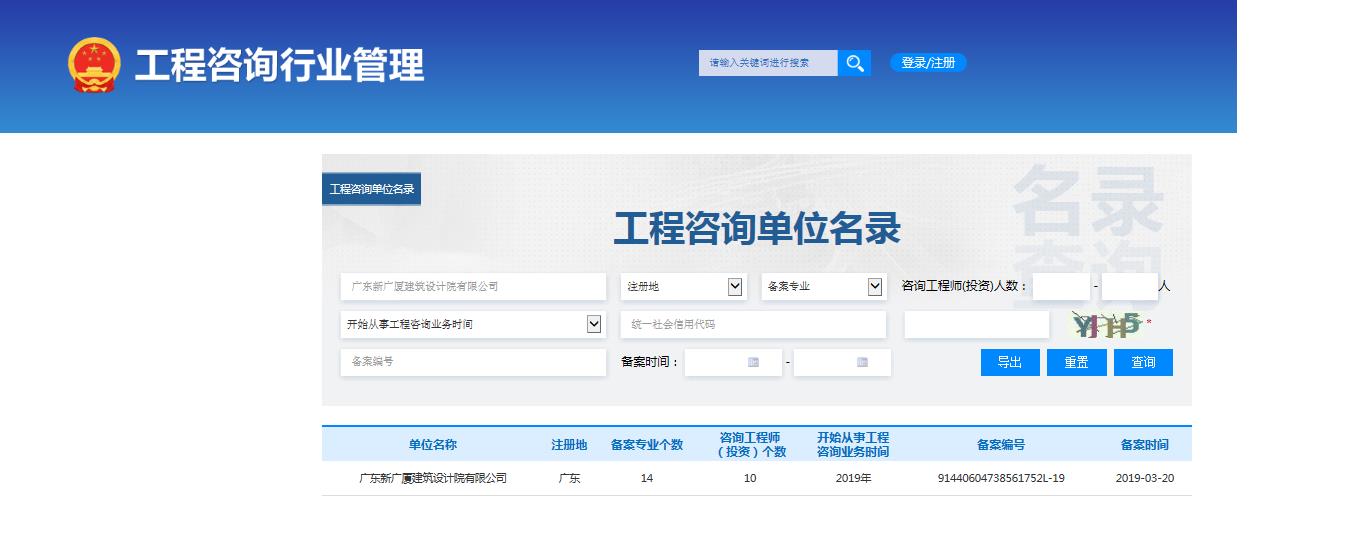
Task: Refresh the captcha verification image
Action: [x=1105, y=325]
